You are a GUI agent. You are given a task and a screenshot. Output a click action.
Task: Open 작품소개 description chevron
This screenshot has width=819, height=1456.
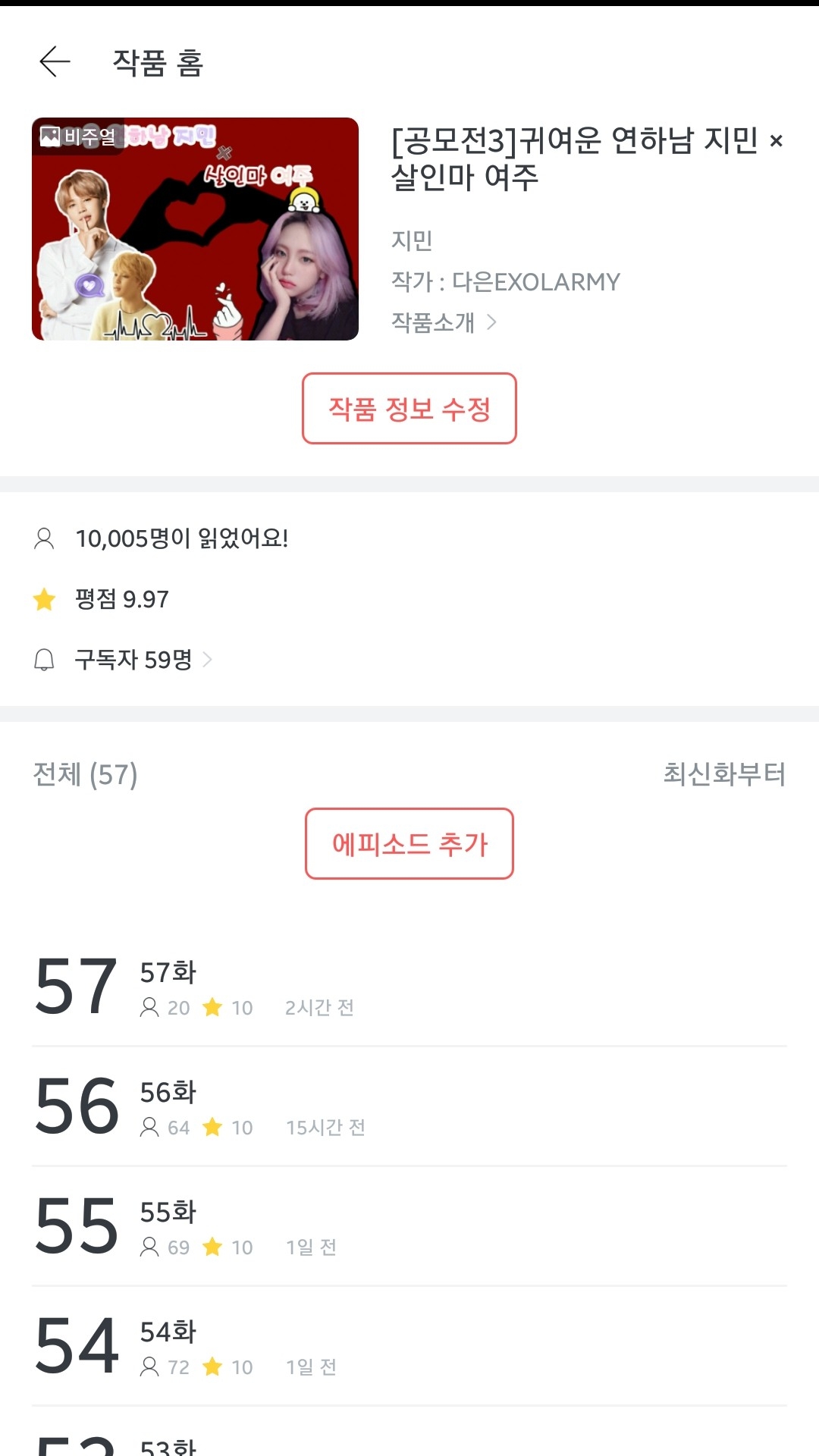pyautogui.click(x=491, y=322)
